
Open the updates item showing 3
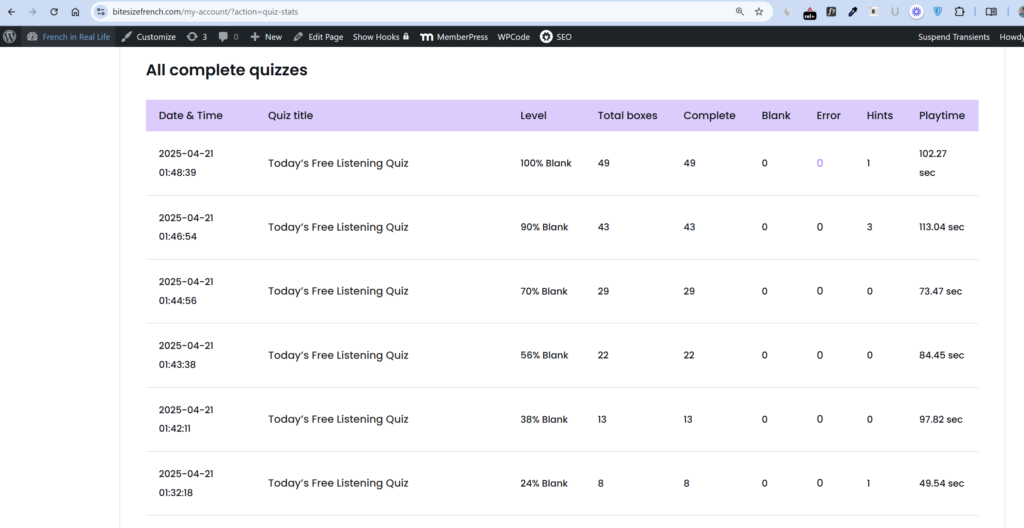[x=197, y=37]
